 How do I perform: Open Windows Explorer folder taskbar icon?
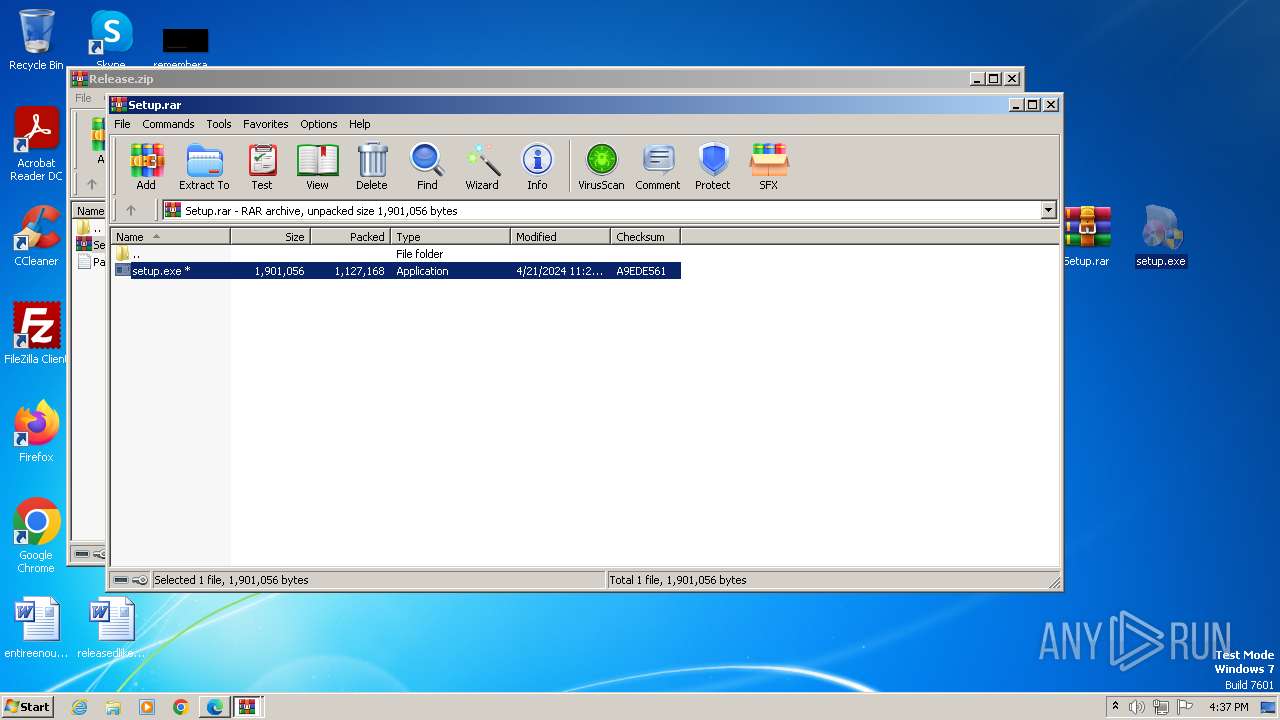(x=113, y=707)
